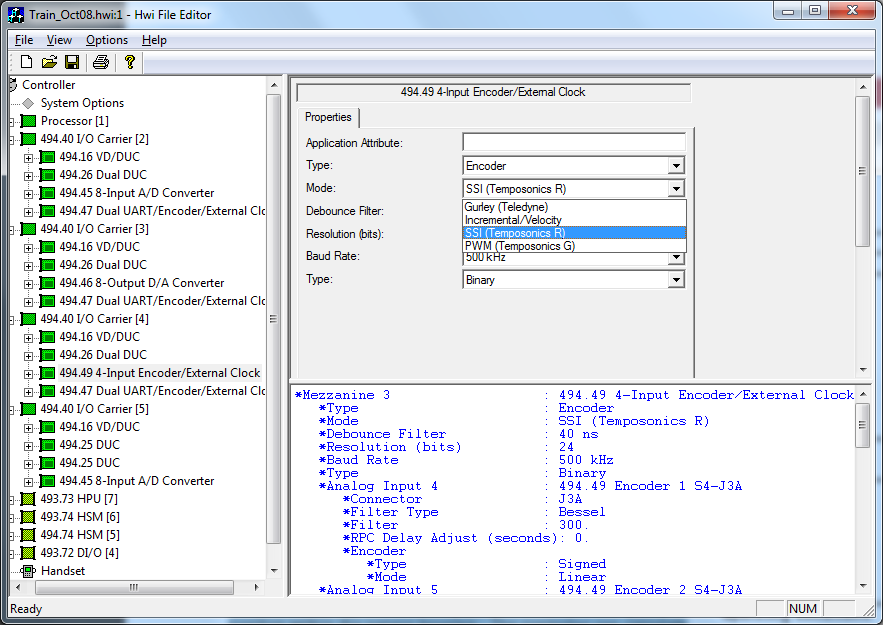Choose Incremental/Velocity from mode list
883x625 pixels.
(574, 220)
